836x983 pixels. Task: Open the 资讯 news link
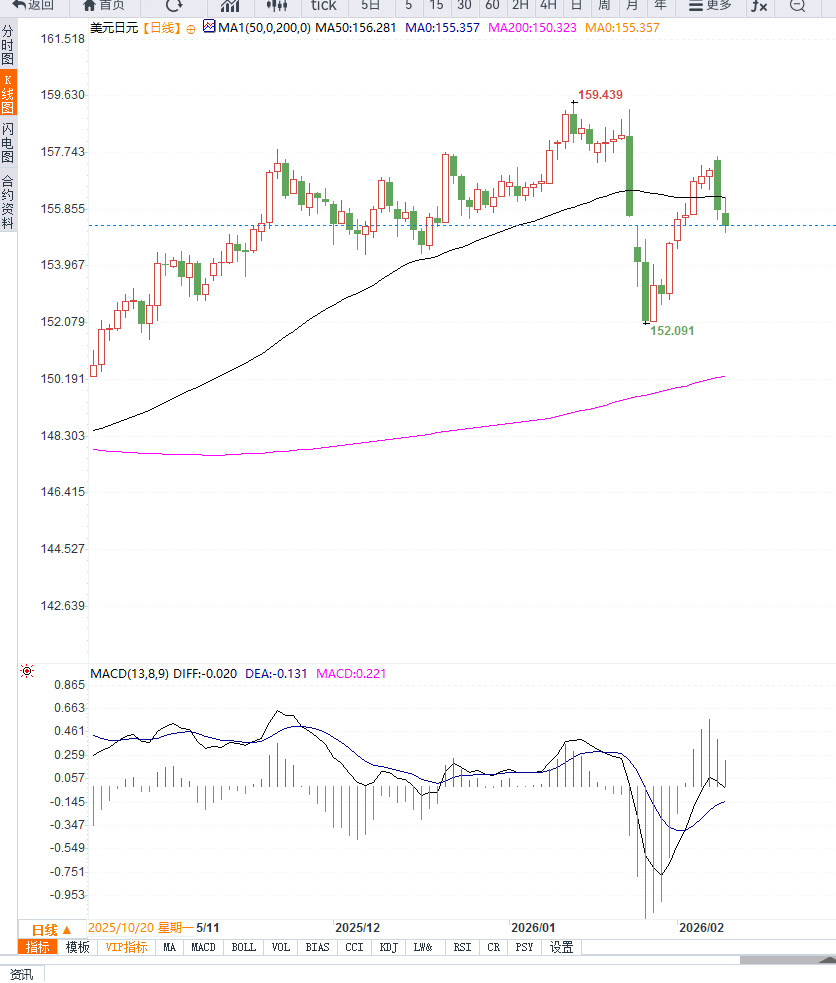tap(21, 974)
